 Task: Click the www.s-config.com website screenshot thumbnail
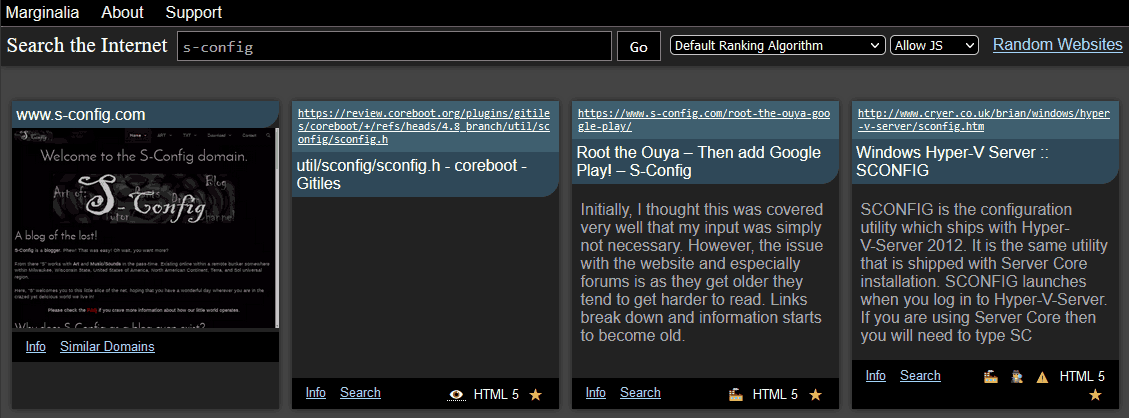[144, 229]
